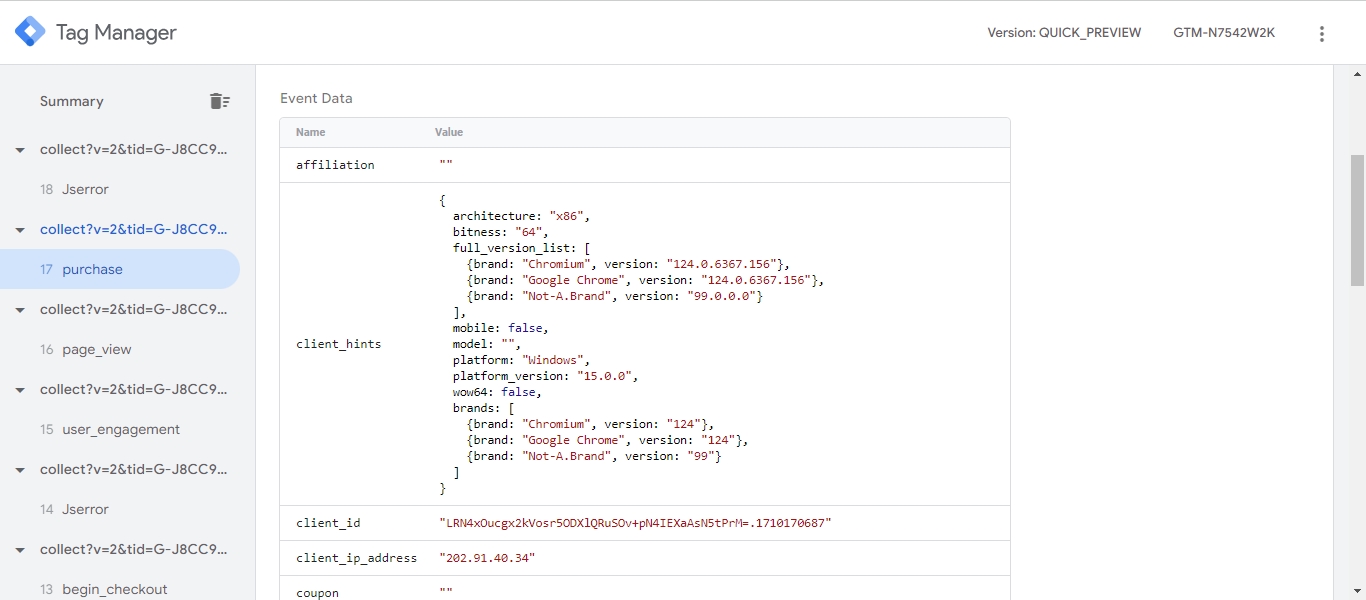Clear the event list with trash icon
This screenshot has height=600, width=1366.
click(x=220, y=101)
